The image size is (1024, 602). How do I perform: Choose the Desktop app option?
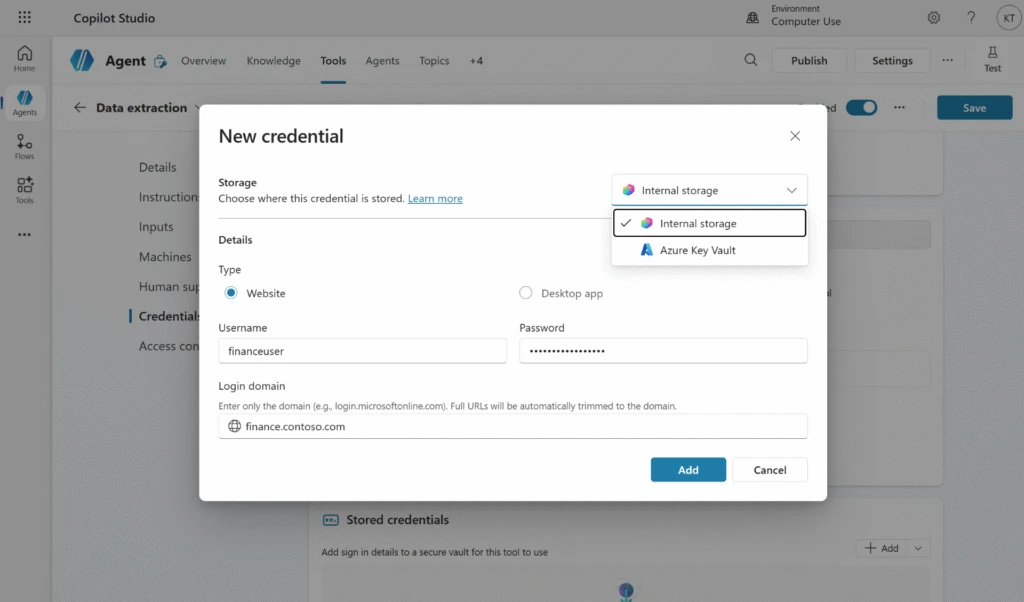pos(526,293)
